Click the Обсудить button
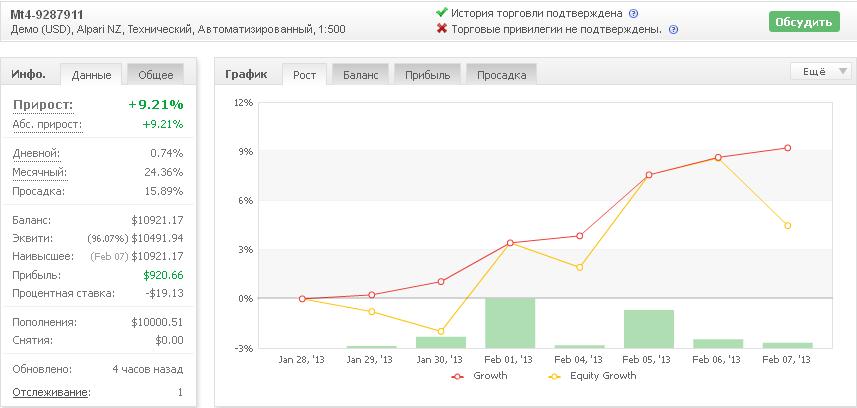Screen dimensions: 857x408 coord(804,22)
